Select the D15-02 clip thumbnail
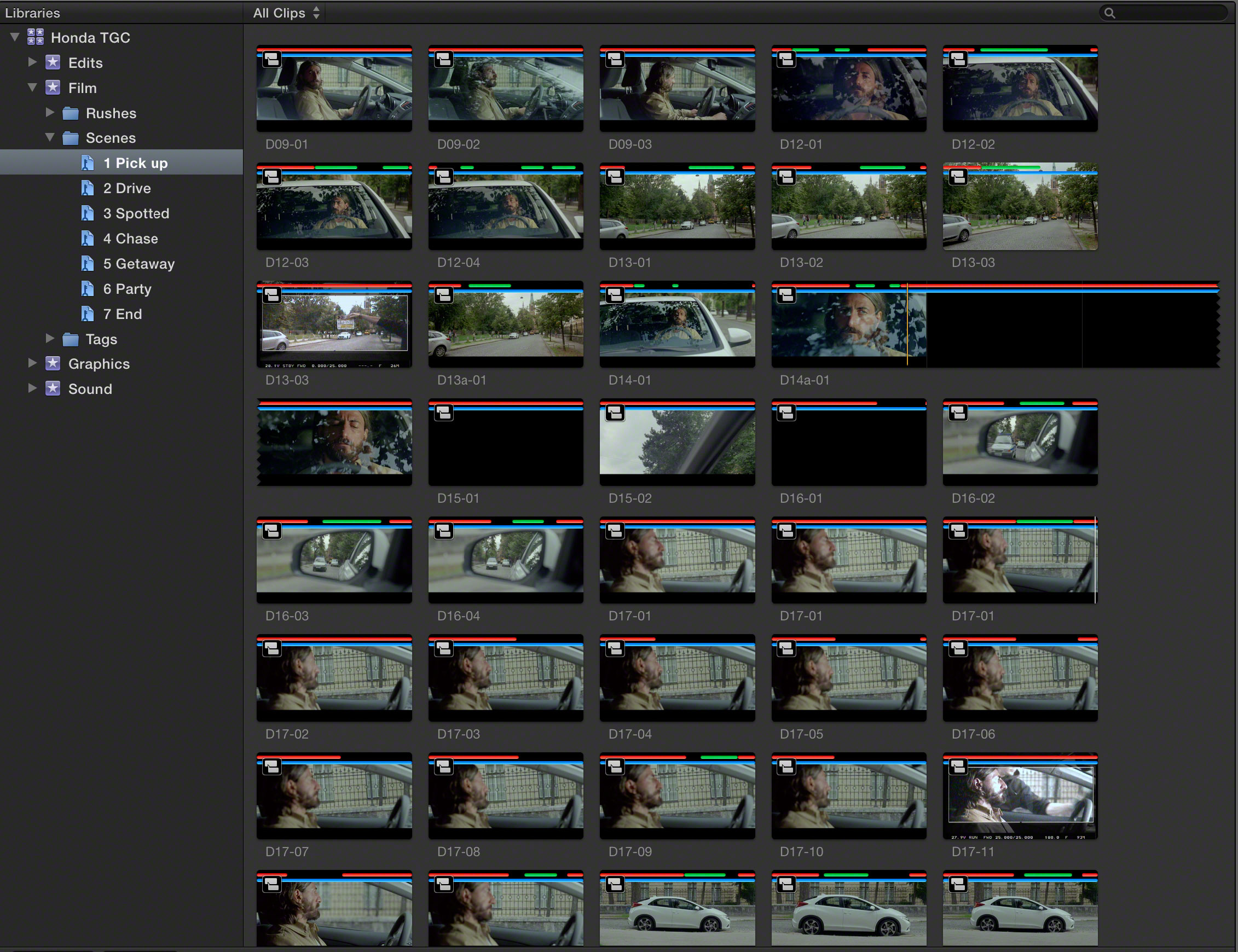This screenshot has width=1238, height=952. click(x=678, y=443)
